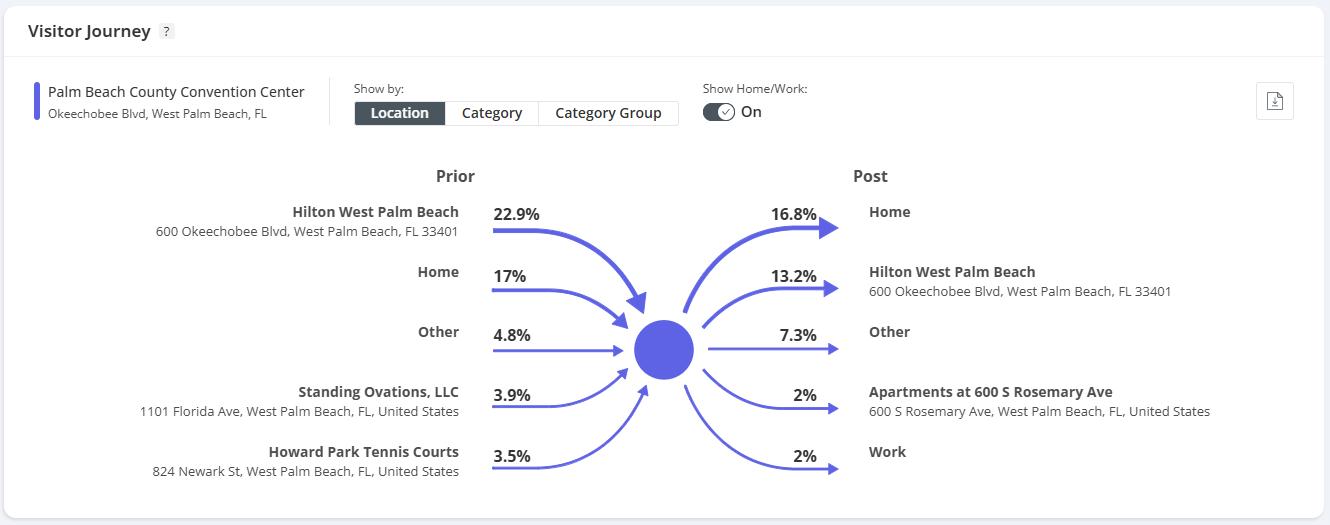
Task: Click the 22.9% prior flow label
Action: coord(516,214)
